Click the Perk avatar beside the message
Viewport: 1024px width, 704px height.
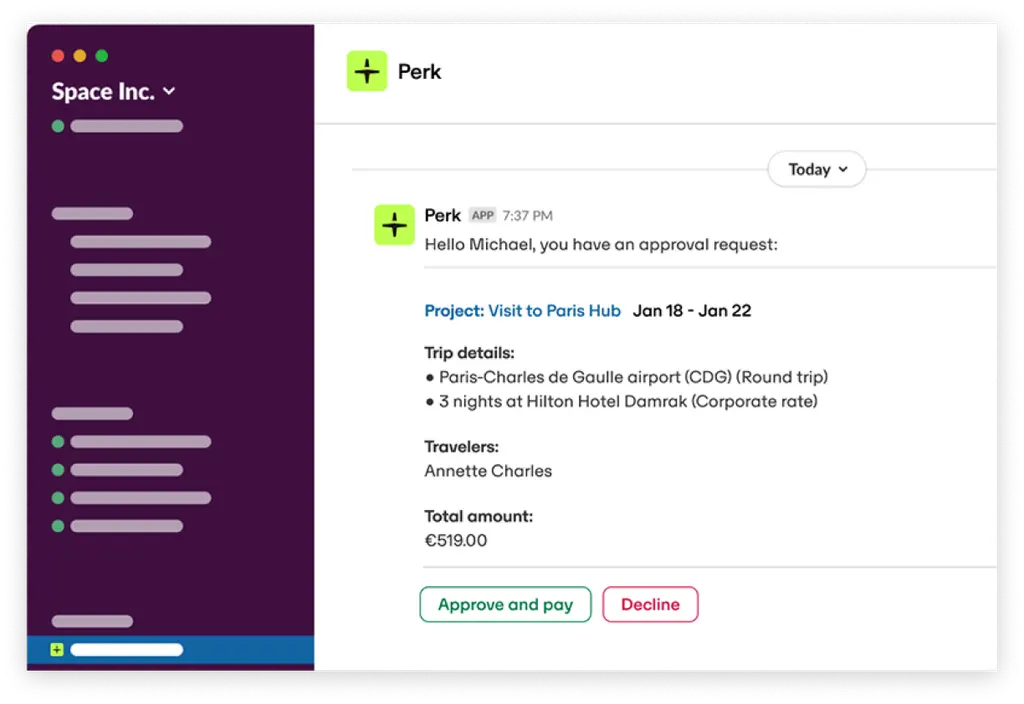pyautogui.click(x=394, y=225)
